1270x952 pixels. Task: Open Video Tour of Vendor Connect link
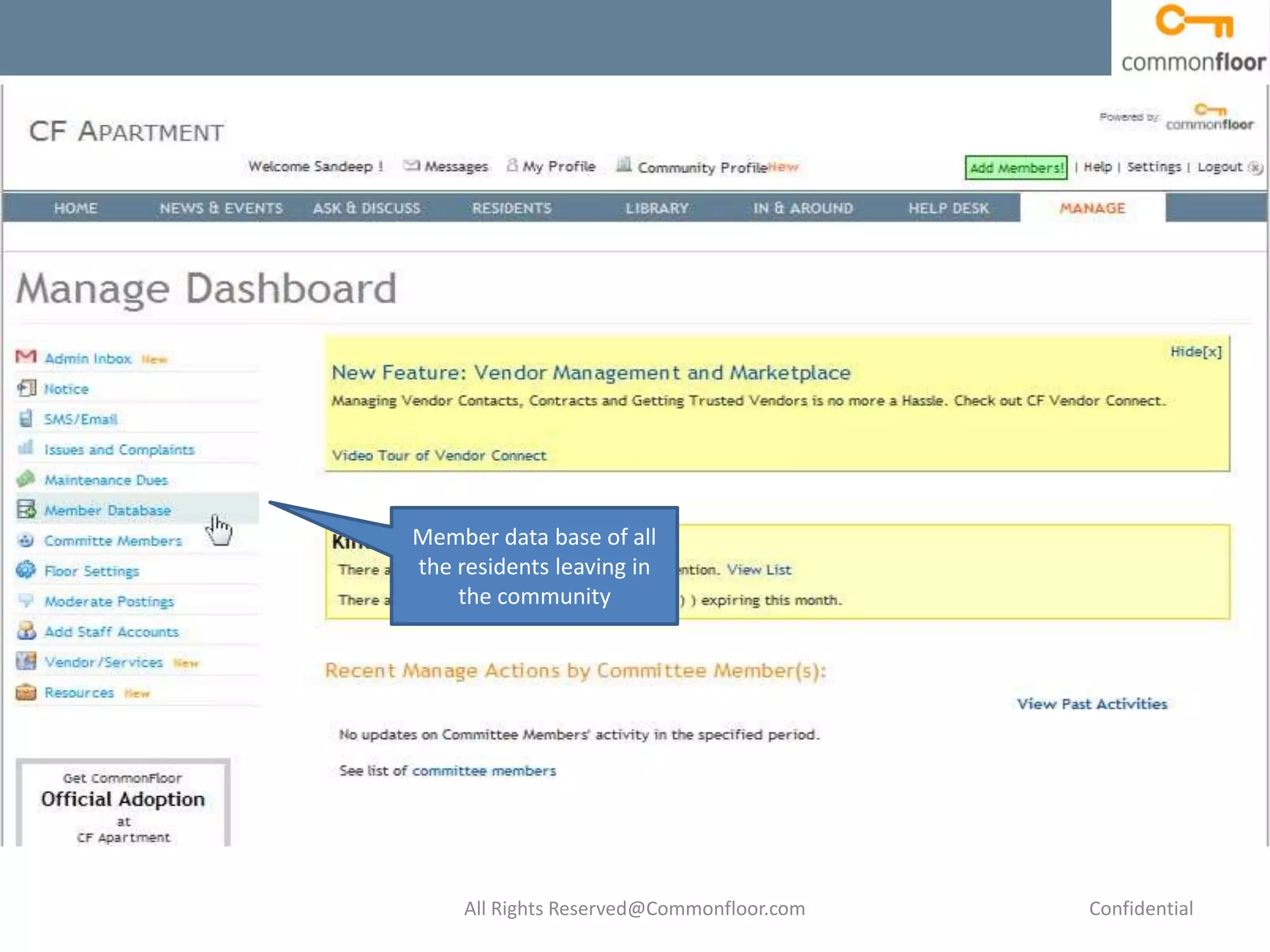point(439,456)
